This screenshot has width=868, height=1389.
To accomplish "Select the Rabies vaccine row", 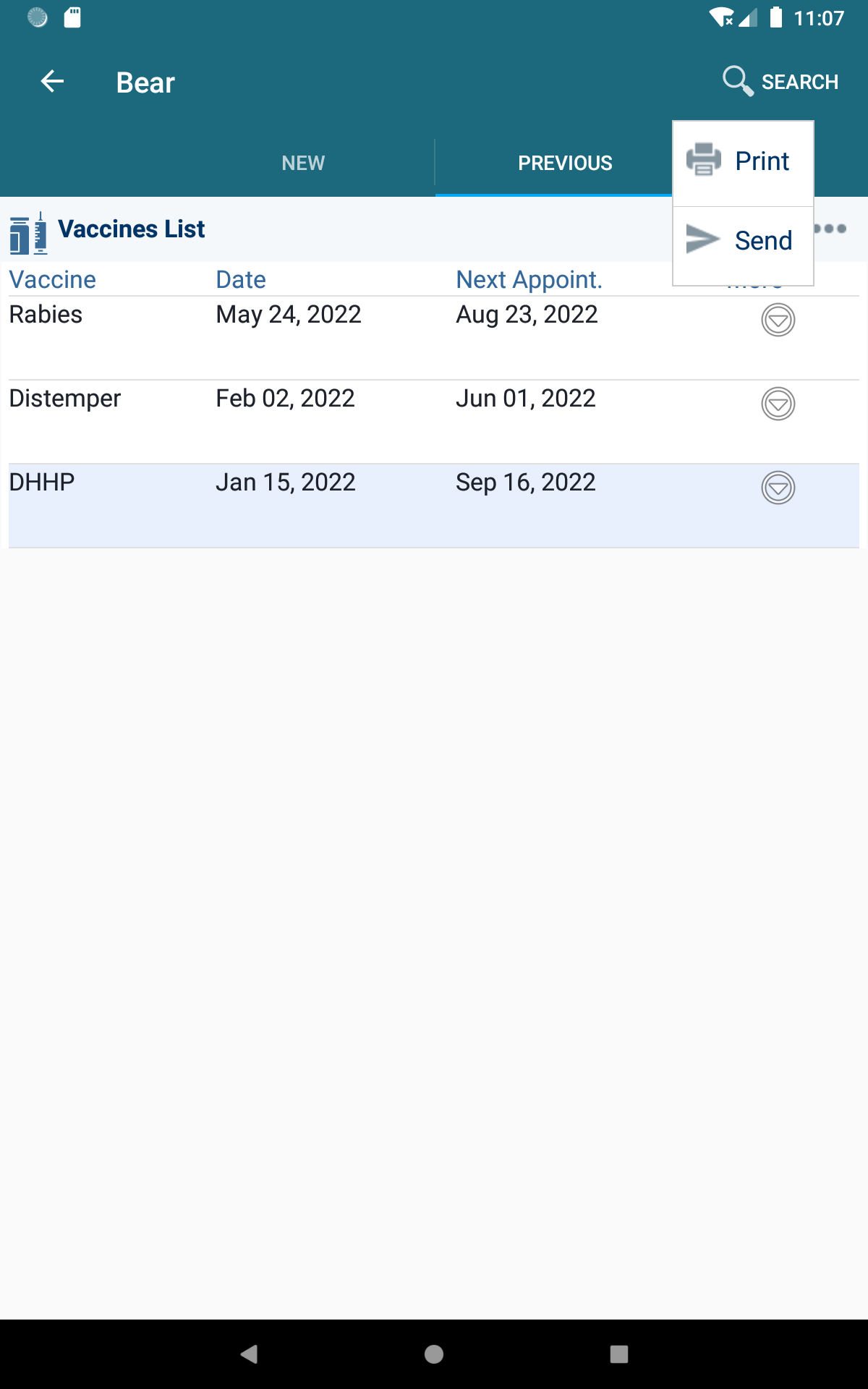I will coord(434,338).
